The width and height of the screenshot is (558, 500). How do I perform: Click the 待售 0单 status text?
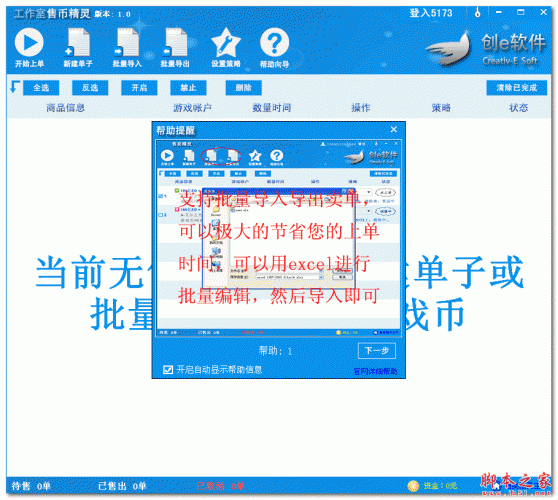pyautogui.click(x=31, y=486)
